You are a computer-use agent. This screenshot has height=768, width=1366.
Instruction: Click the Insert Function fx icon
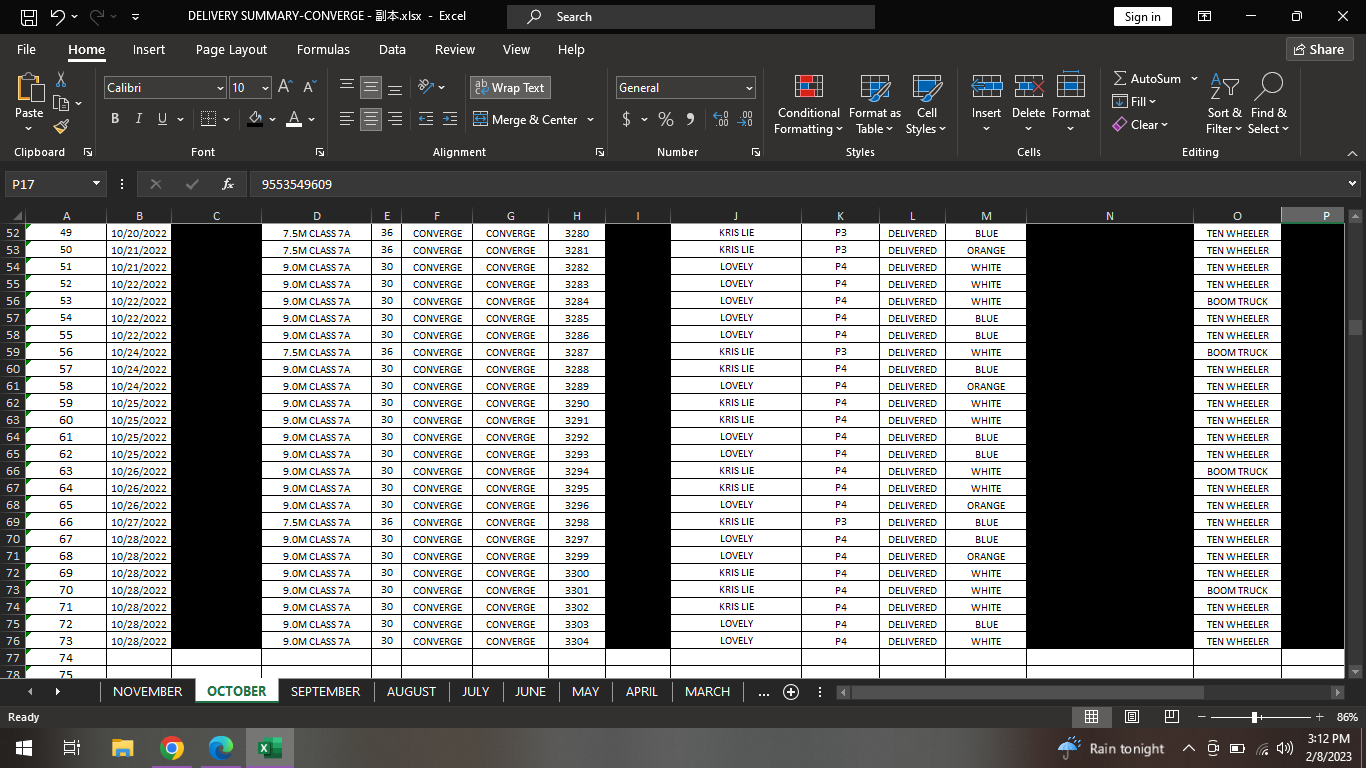(228, 184)
